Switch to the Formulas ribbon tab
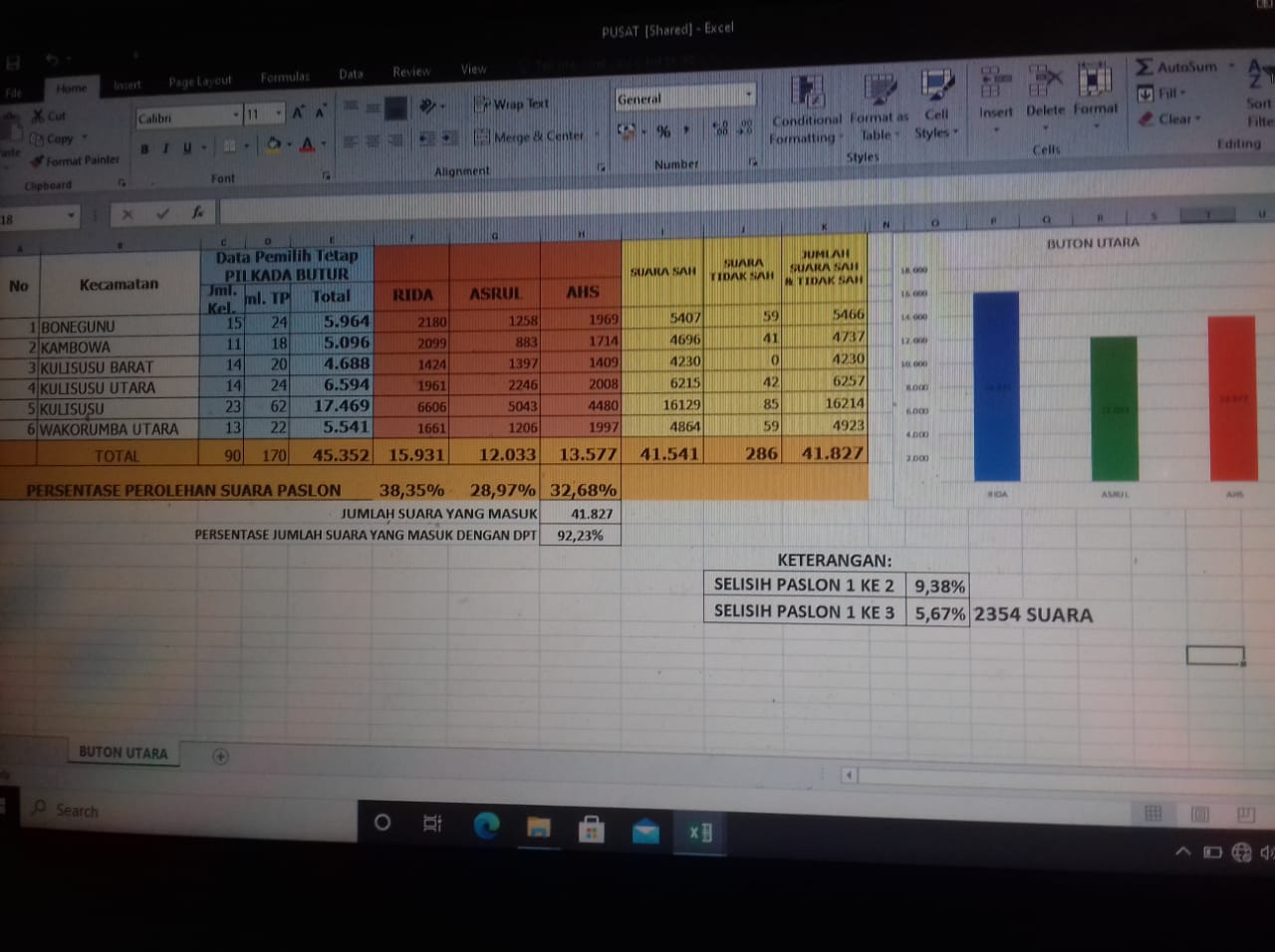Screen dimensions: 1275x952 (x=285, y=77)
